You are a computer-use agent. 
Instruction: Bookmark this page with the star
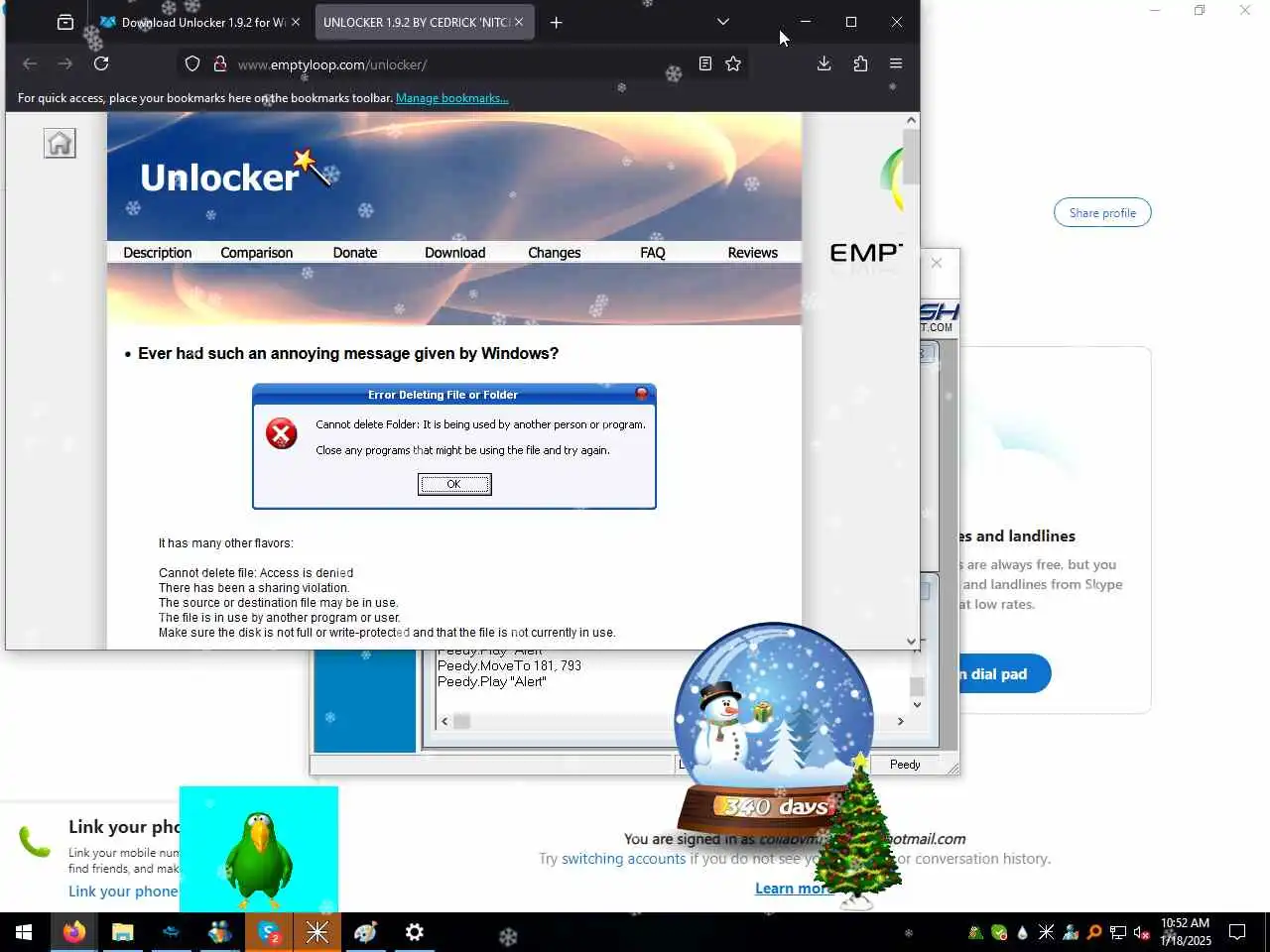[733, 63]
